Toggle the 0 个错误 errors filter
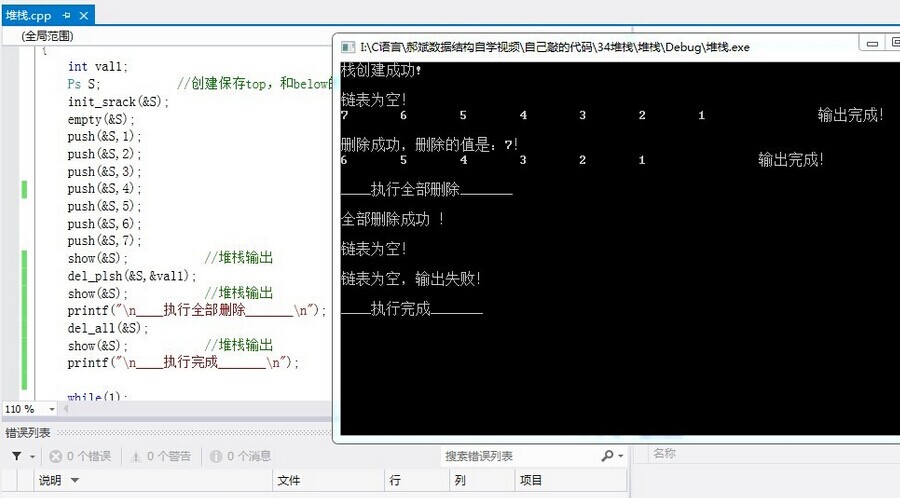900x498 pixels. click(x=81, y=456)
